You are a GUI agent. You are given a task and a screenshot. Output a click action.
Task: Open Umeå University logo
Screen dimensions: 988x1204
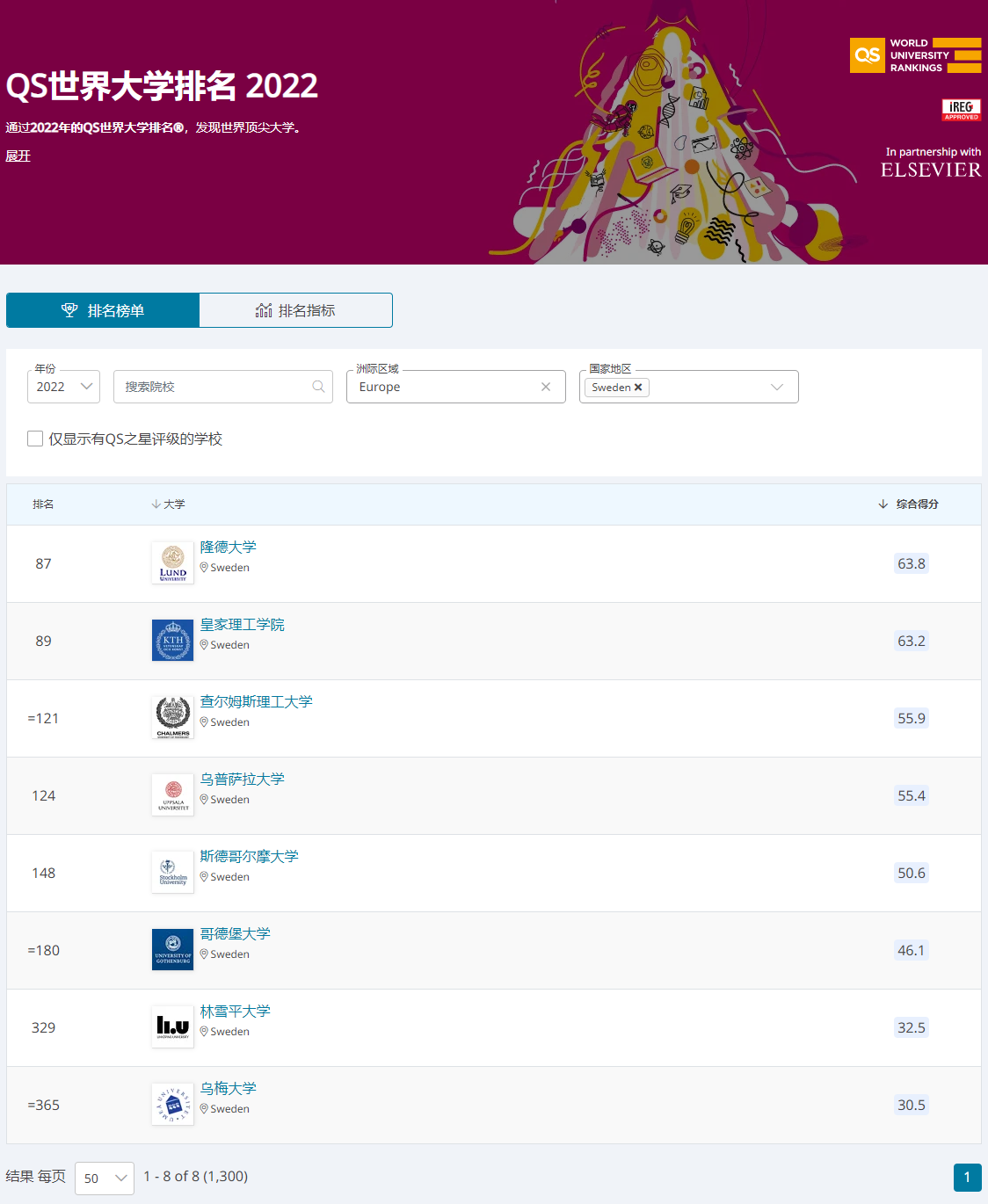pyautogui.click(x=172, y=1105)
